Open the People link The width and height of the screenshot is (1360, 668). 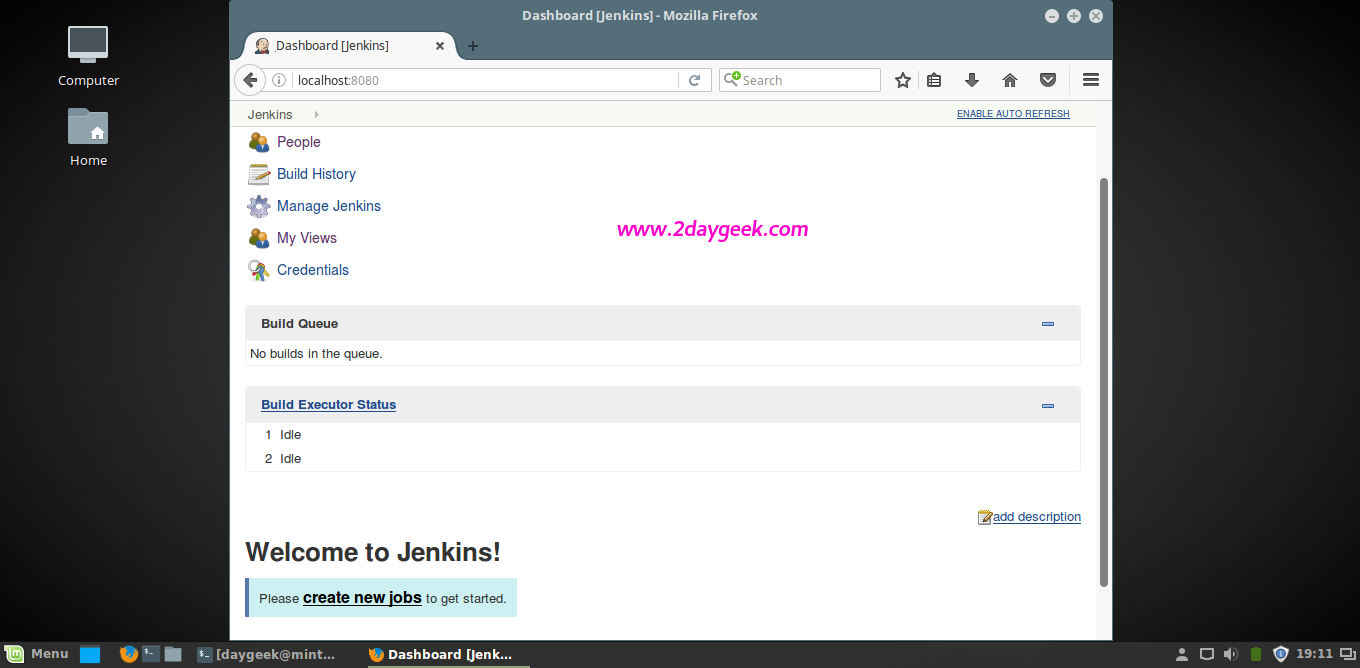pos(298,142)
